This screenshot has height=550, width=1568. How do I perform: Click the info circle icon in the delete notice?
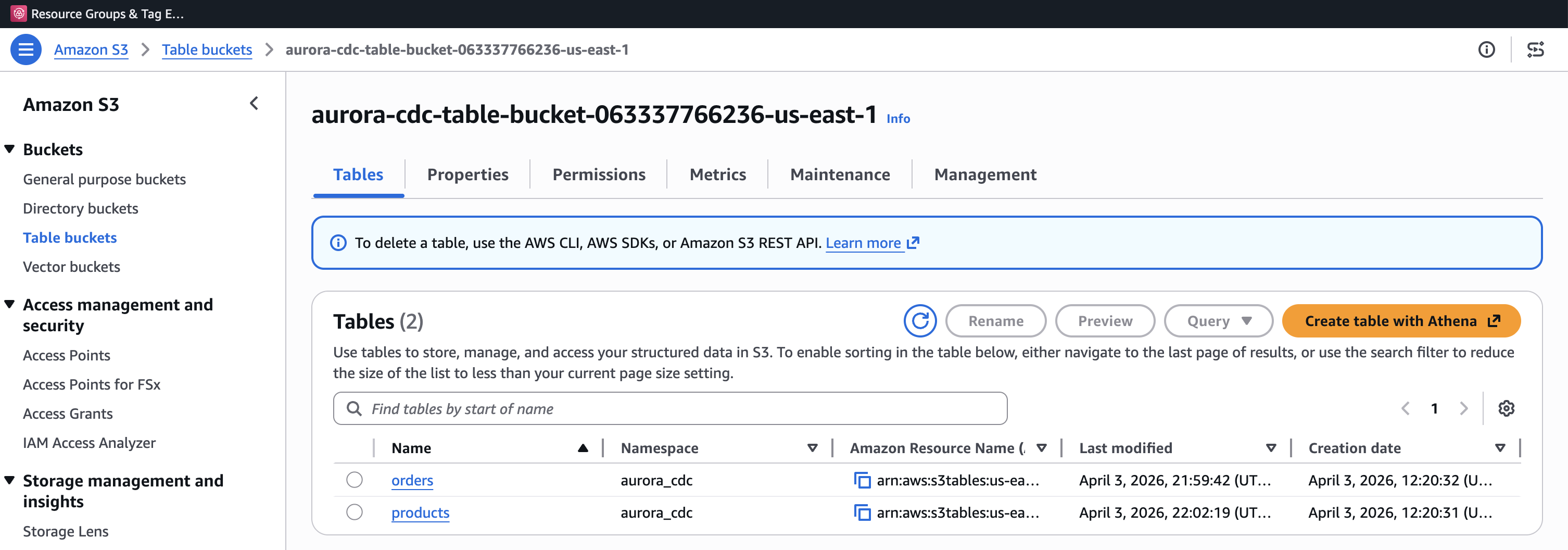click(x=338, y=242)
